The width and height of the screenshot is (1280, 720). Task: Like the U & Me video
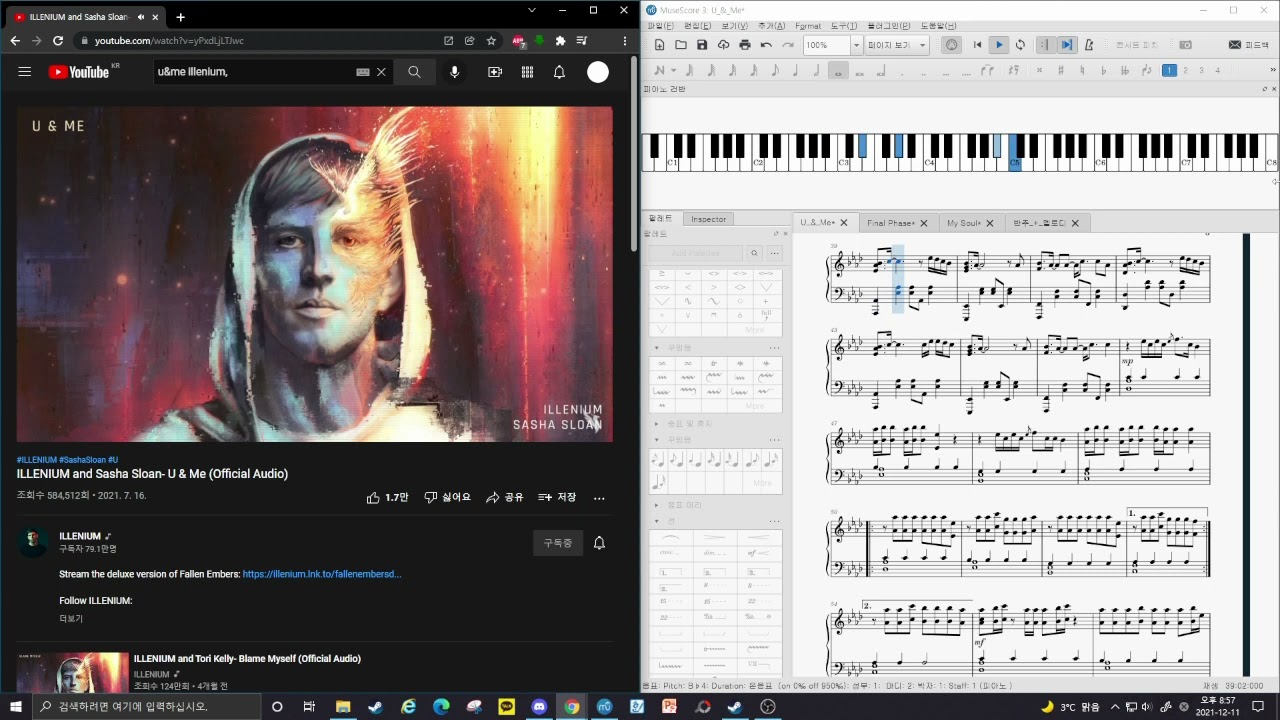[x=387, y=497]
